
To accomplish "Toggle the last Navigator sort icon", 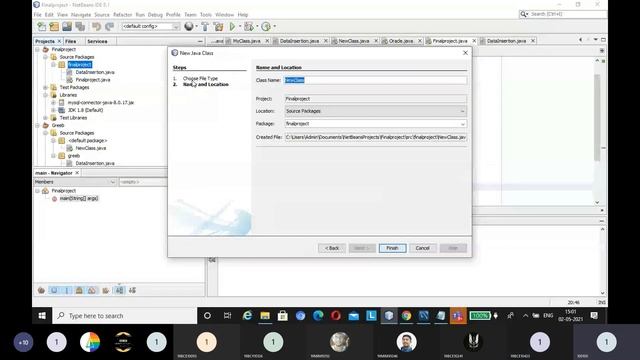I will [132, 290].
